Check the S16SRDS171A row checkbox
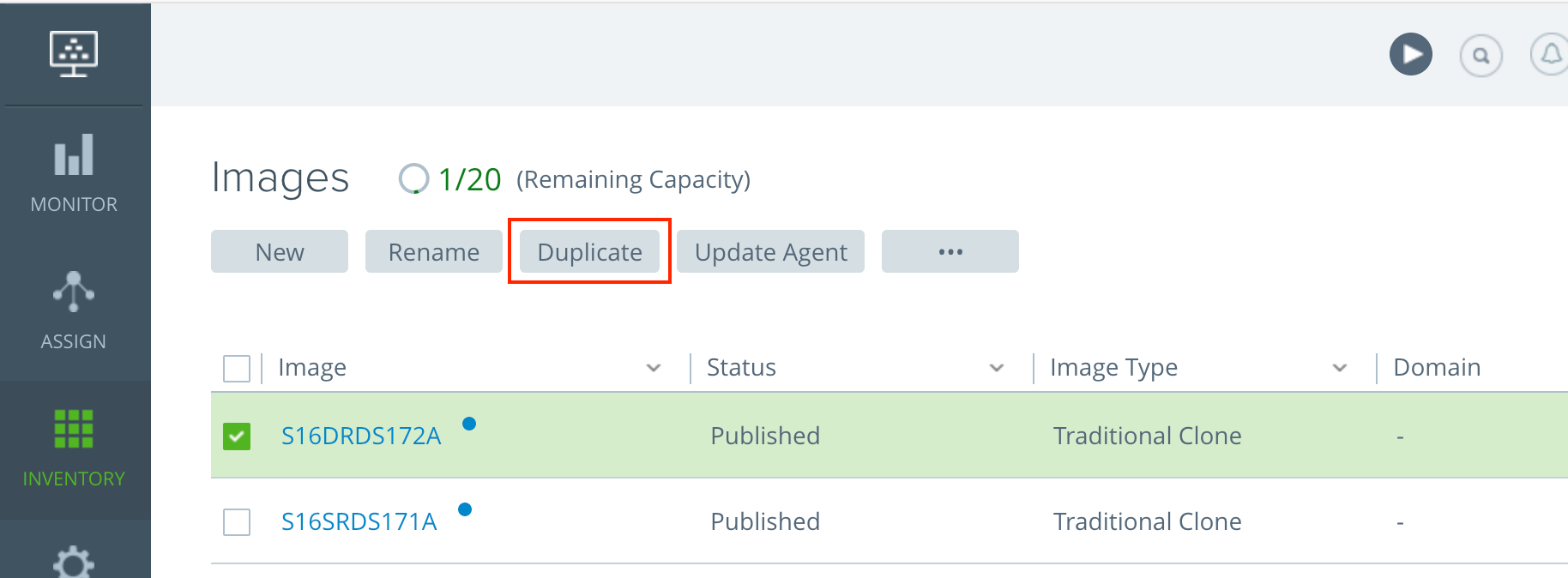 click(x=237, y=521)
